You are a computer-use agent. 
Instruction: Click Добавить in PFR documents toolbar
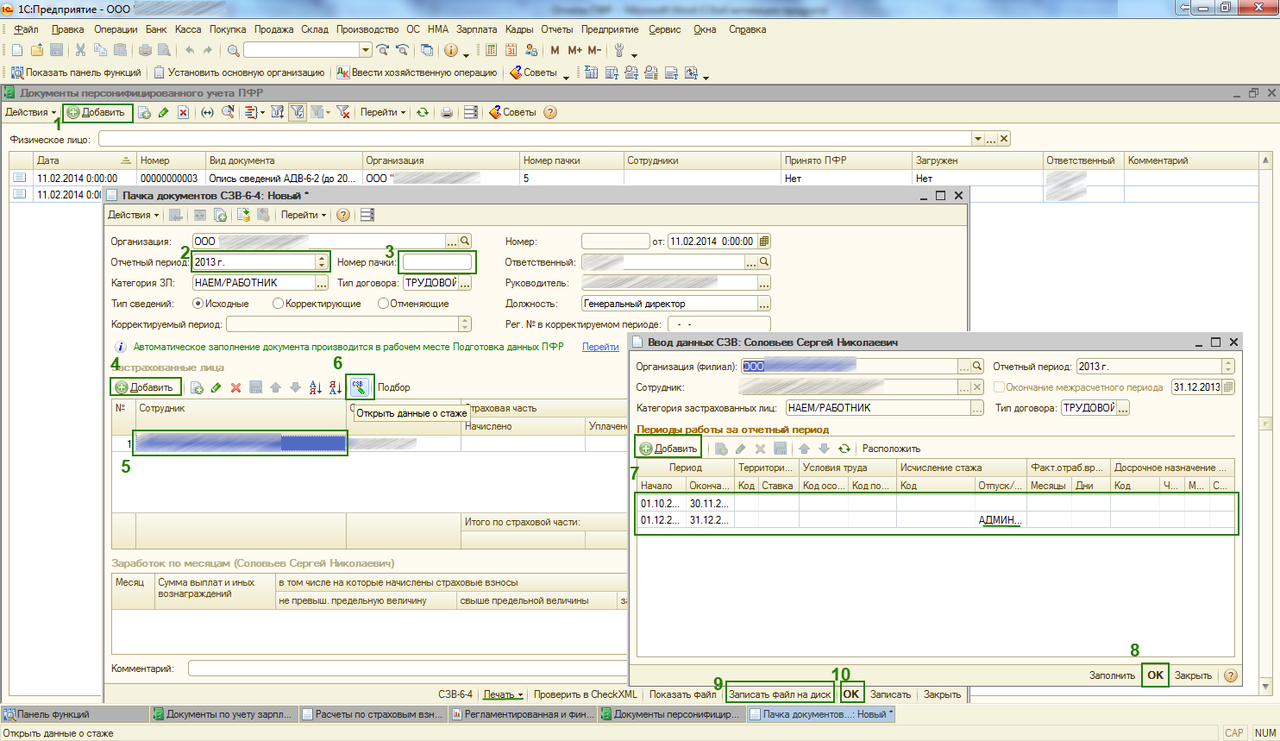tap(97, 113)
